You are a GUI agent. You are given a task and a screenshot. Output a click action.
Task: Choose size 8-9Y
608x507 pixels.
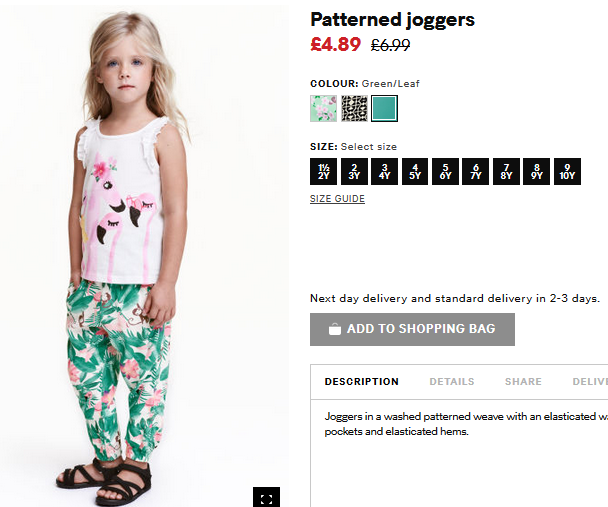pyautogui.click(x=537, y=171)
